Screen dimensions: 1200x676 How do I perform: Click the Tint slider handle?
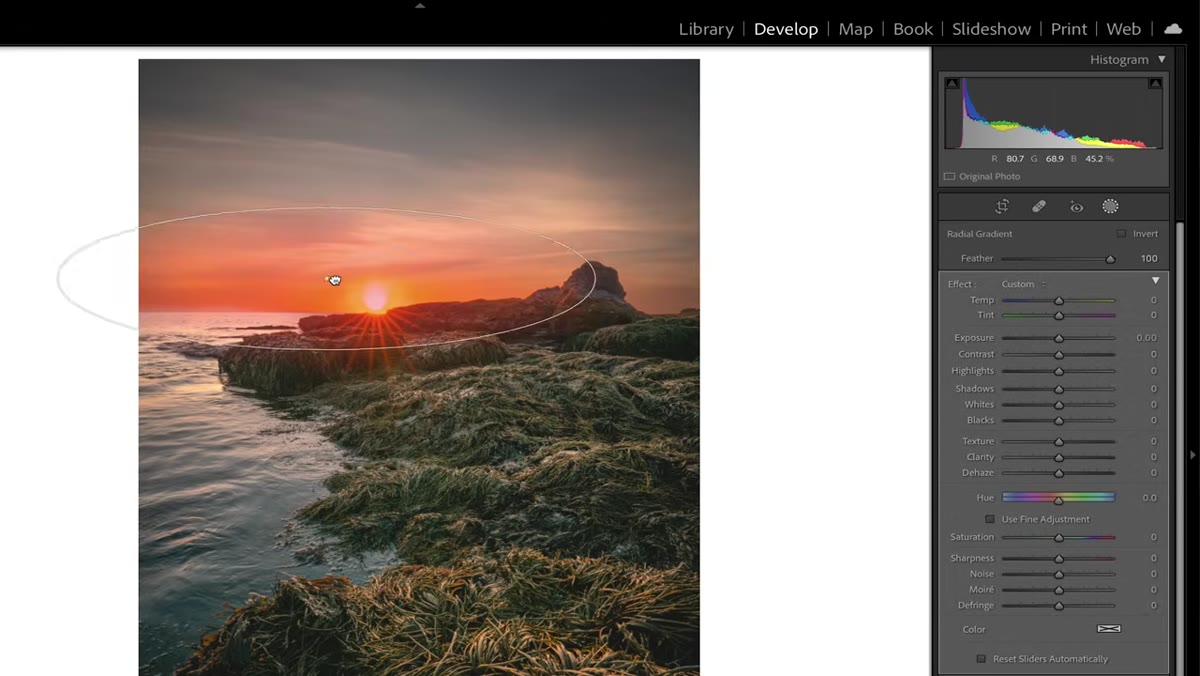1059,316
